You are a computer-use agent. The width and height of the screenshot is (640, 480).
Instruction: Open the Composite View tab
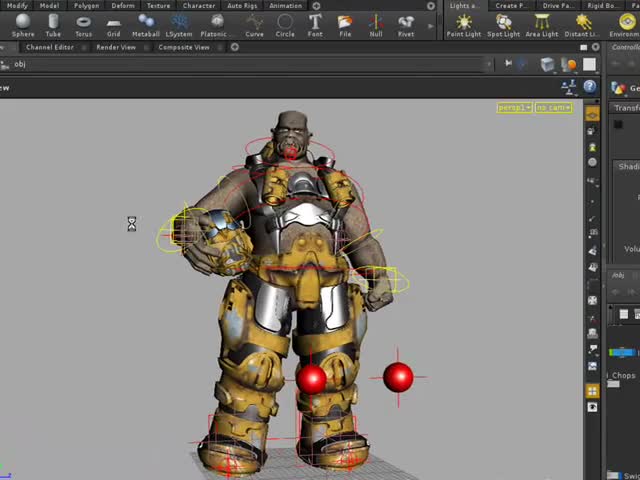click(x=184, y=47)
